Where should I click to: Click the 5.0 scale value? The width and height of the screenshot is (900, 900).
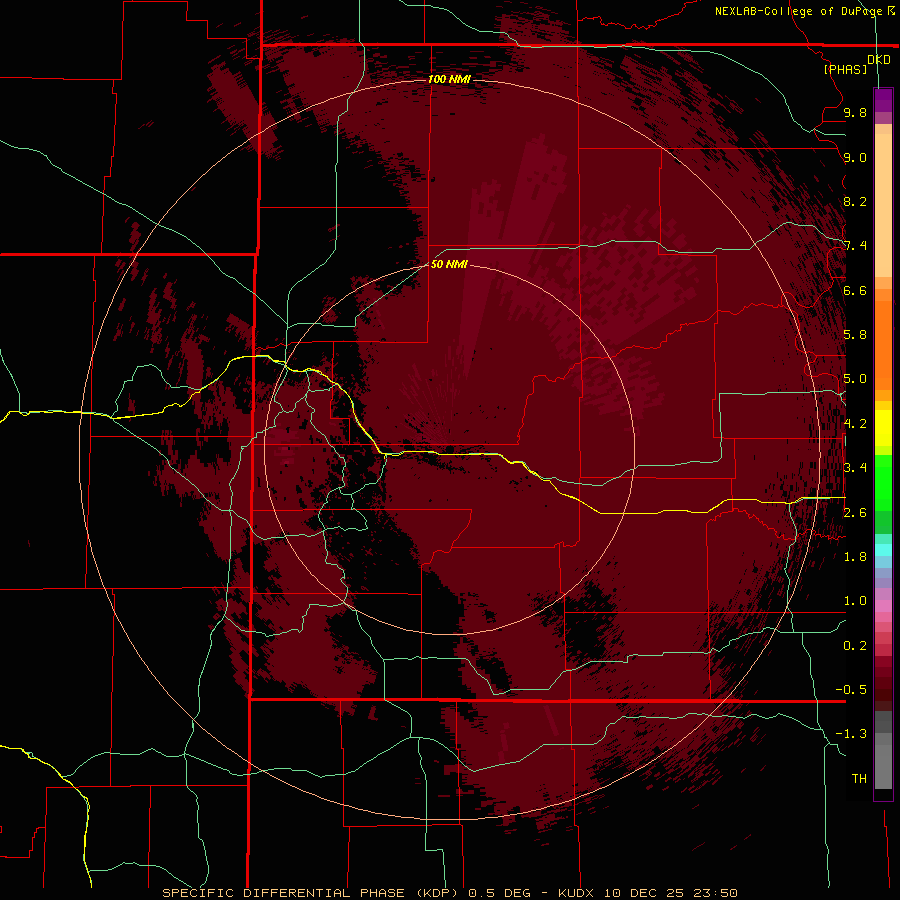pyautogui.click(x=855, y=379)
